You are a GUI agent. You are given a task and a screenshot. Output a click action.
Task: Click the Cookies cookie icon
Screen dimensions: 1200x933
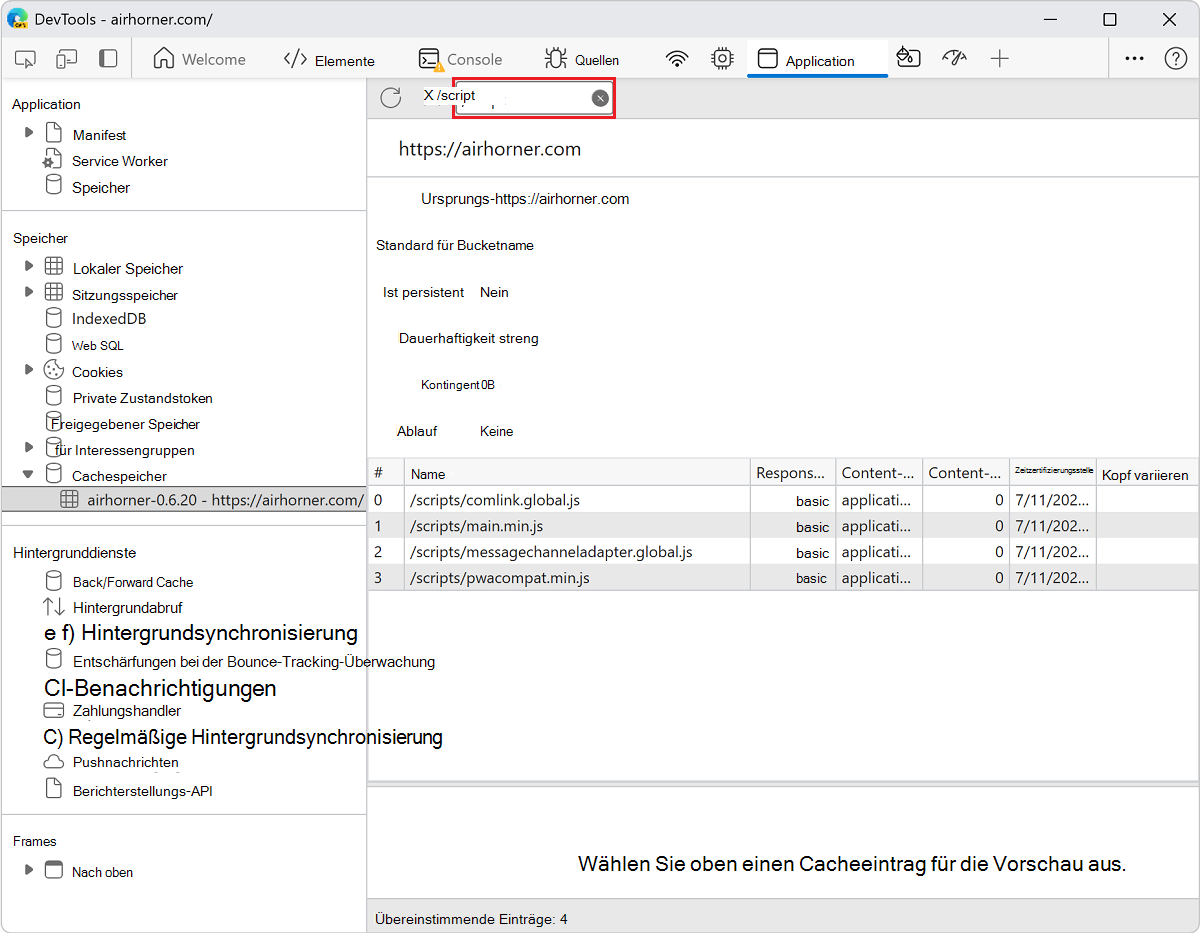pos(54,370)
